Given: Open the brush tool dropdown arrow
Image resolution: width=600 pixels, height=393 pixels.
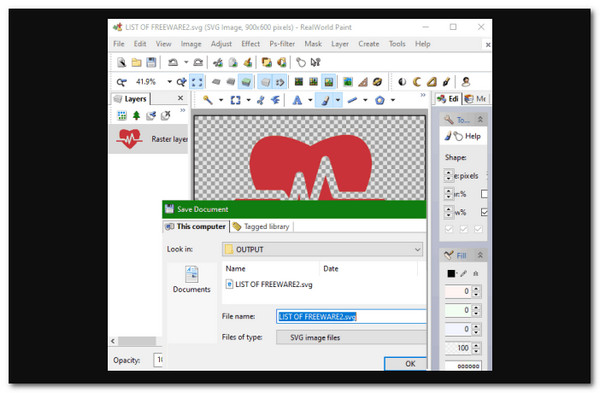Looking at the screenshot, I should click(x=338, y=100).
